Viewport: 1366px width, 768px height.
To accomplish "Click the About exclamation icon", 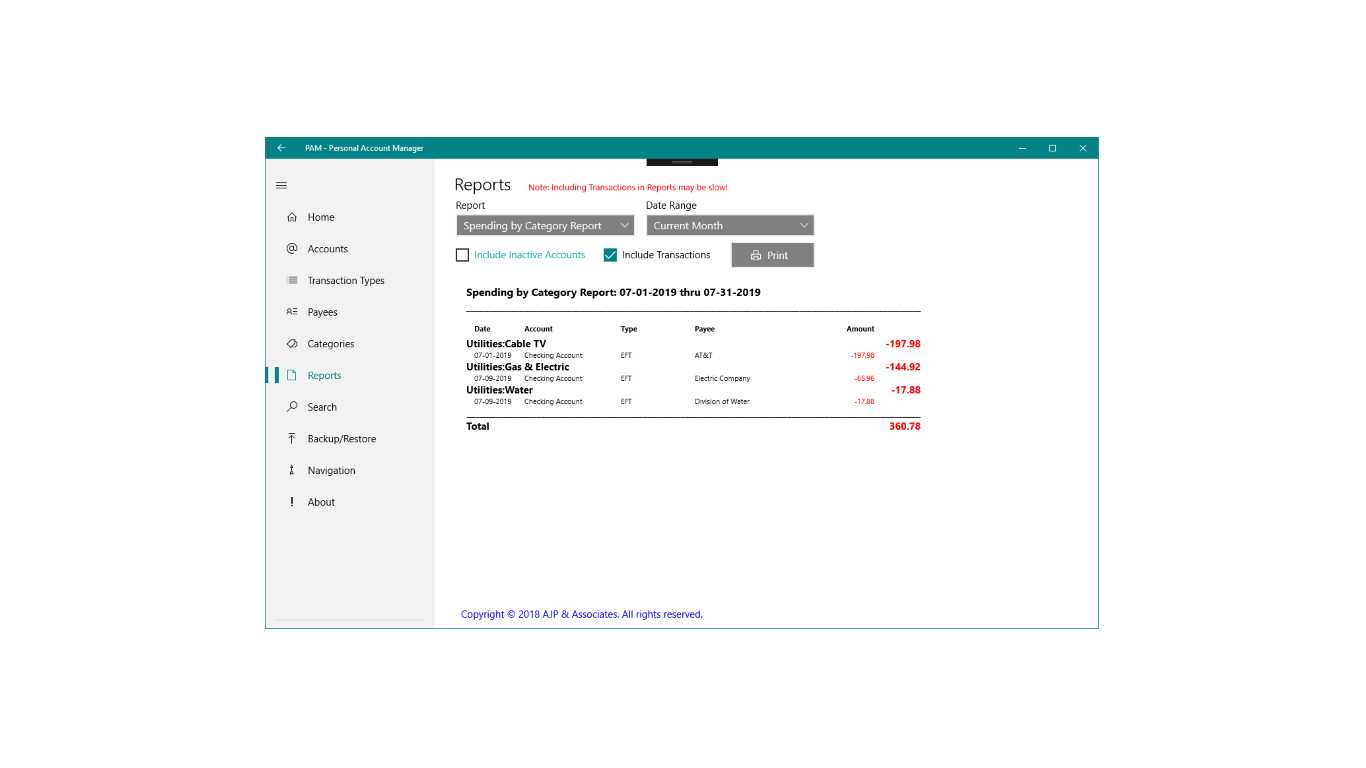I will pyautogui.click(x=292, y=502).
